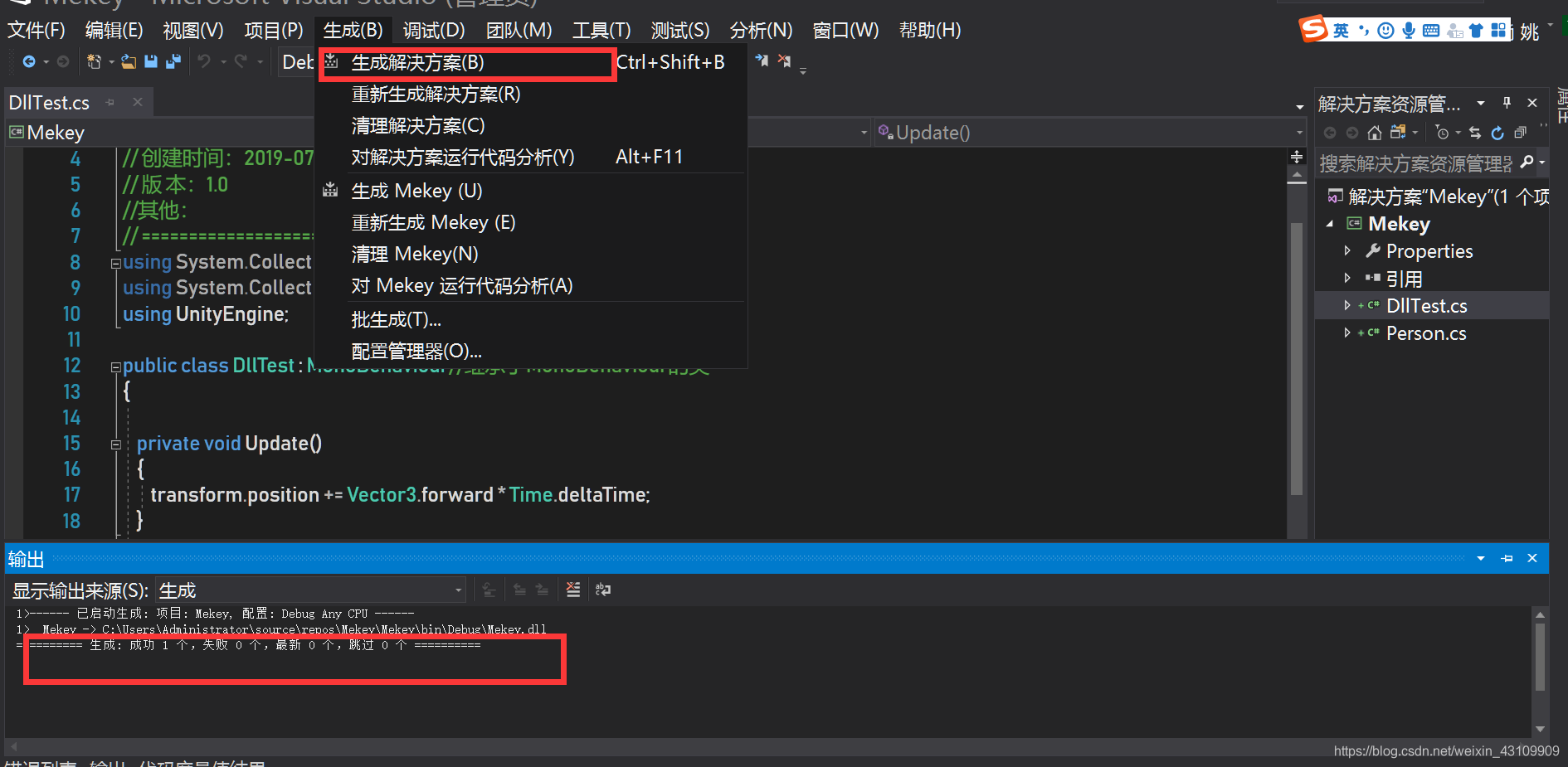
Task: Click Sync with Active Document icon
Action: point(1474,133)
